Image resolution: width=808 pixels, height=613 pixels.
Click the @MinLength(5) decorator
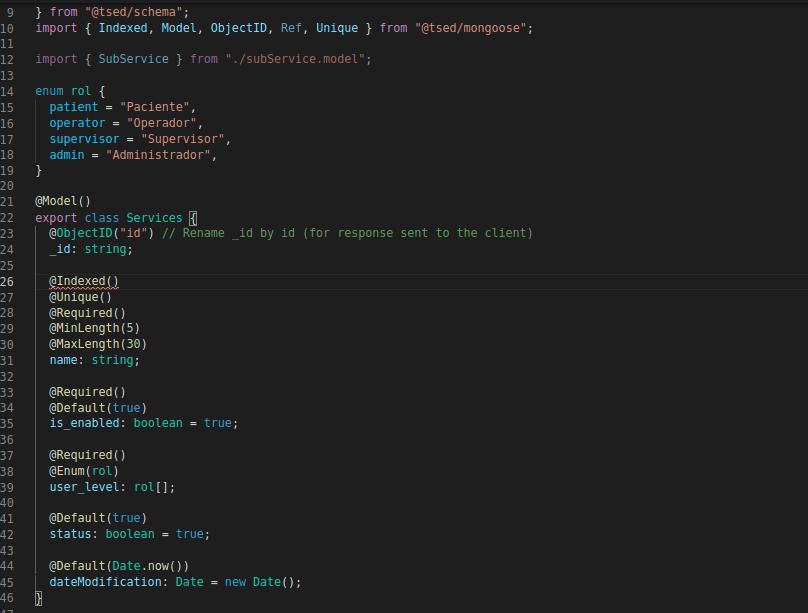(x=94, y=329)
